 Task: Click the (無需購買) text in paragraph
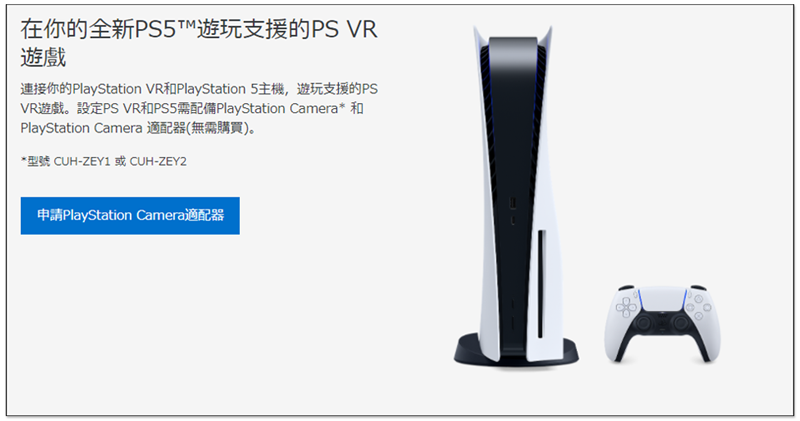[x=216, y=128]
